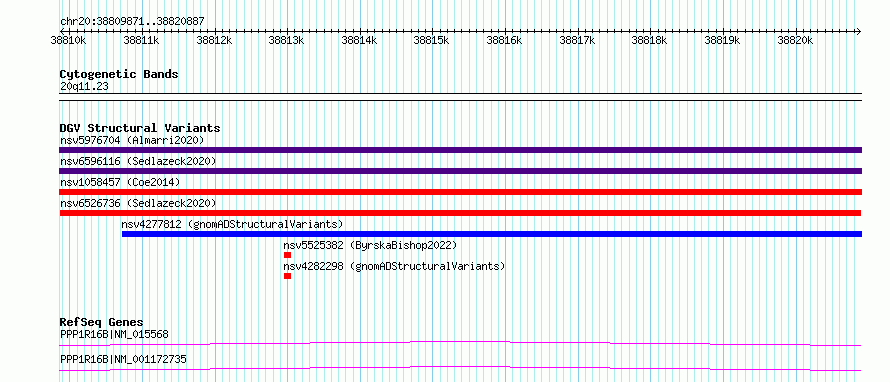Open the nsv5525382 (ByrskaBishop2022) label
The height and width of the screenshot is (382, 890).
point(370,245)
